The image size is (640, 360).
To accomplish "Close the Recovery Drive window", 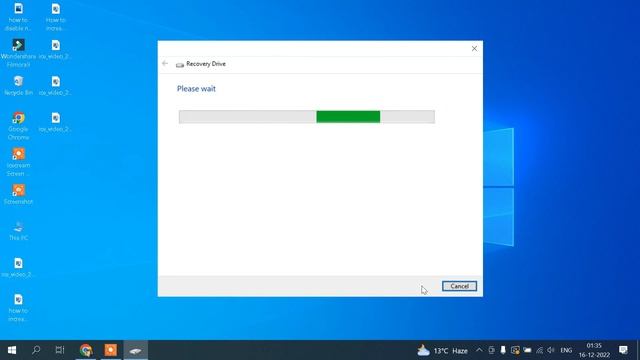I will [x=474, y=49].
